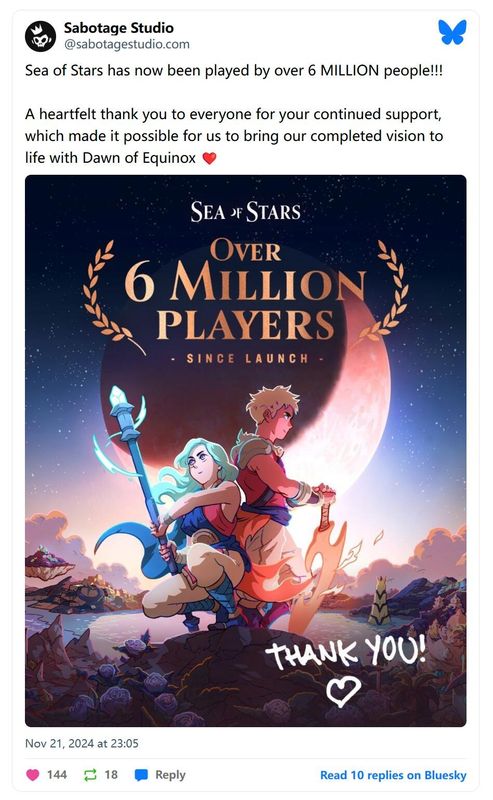Open the Sabotage Studio display name

click(x=118, y=28)
